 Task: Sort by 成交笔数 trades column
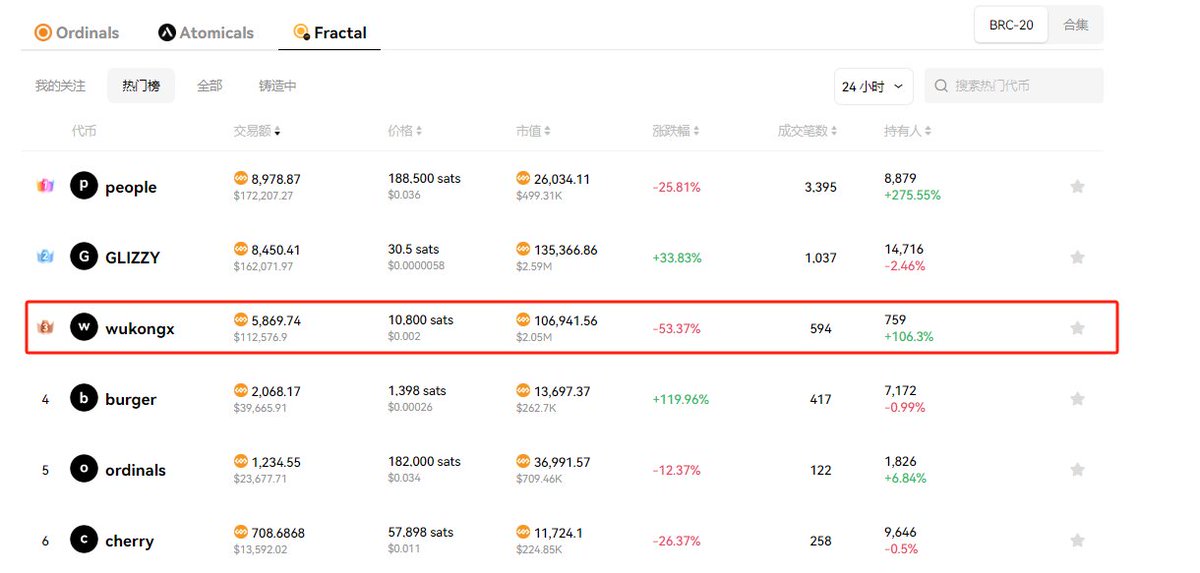807,131
